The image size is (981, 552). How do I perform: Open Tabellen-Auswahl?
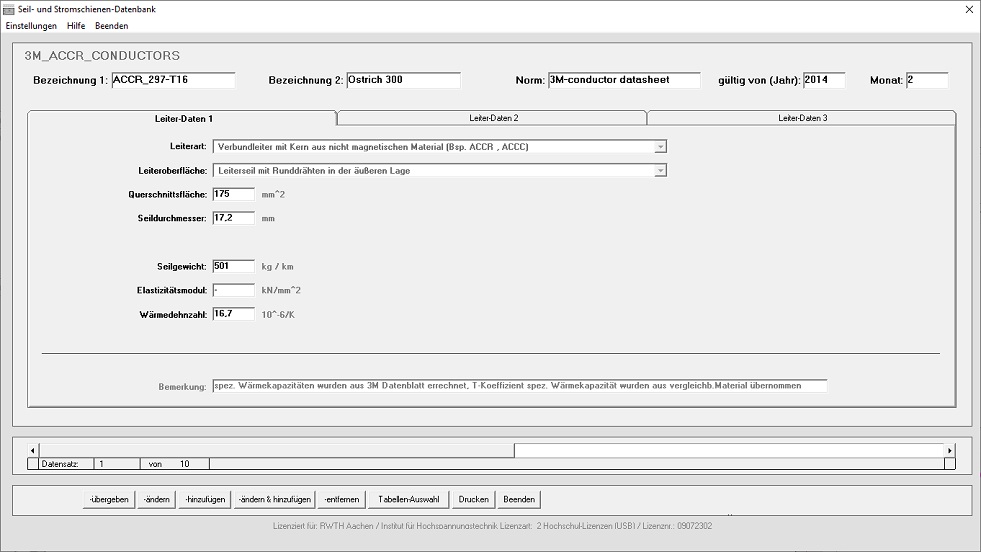pyautogui.click(x=408, y=499)
